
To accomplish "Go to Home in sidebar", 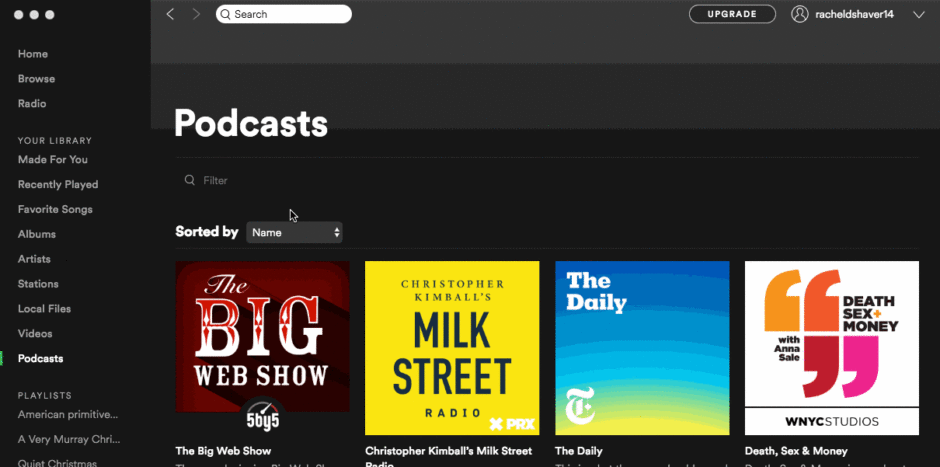I will 33,54.
